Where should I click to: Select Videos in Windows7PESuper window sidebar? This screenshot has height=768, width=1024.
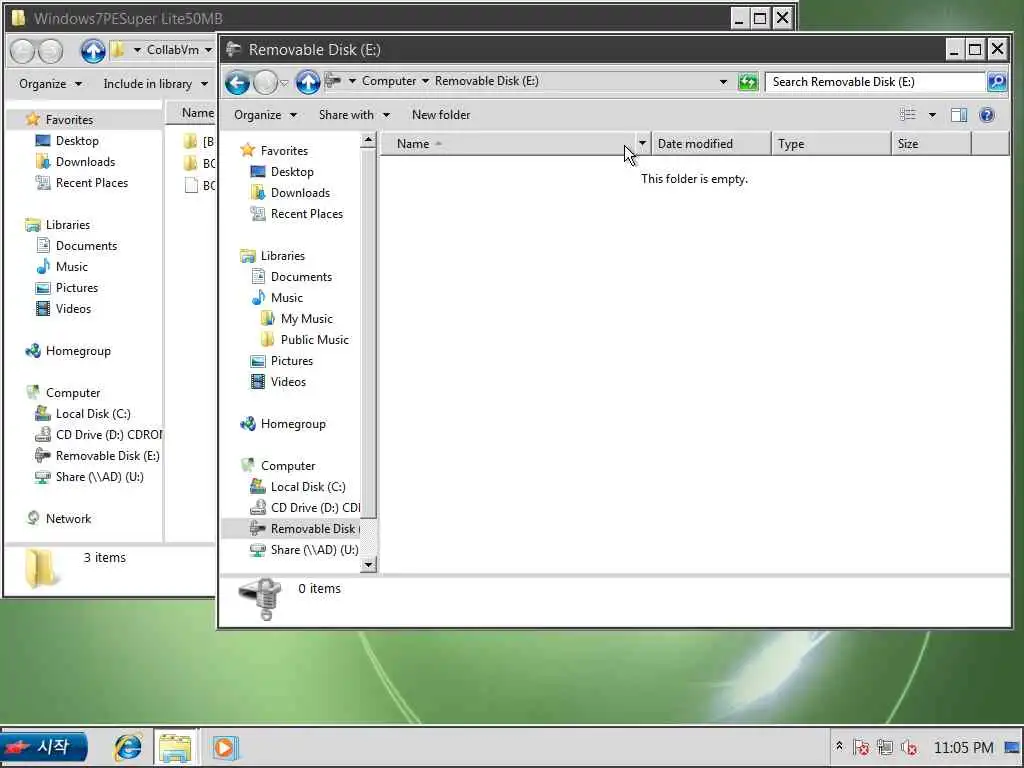(73, 309)
